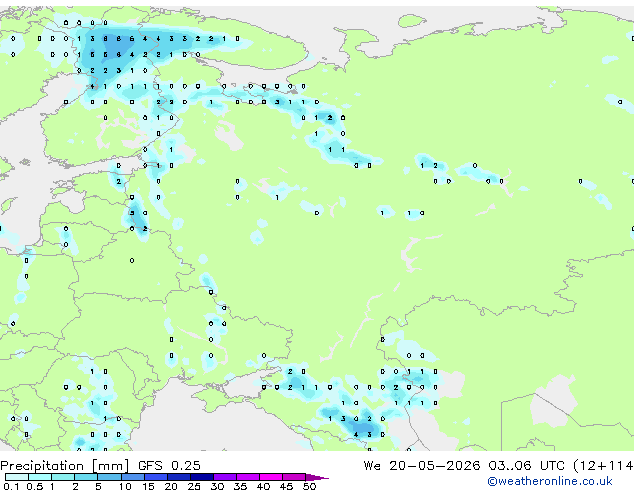The height and width of the screenshot is (490, 634).
Task: Click the forecast date 'We 20-05-2026'
Action: tap(422, 466)
